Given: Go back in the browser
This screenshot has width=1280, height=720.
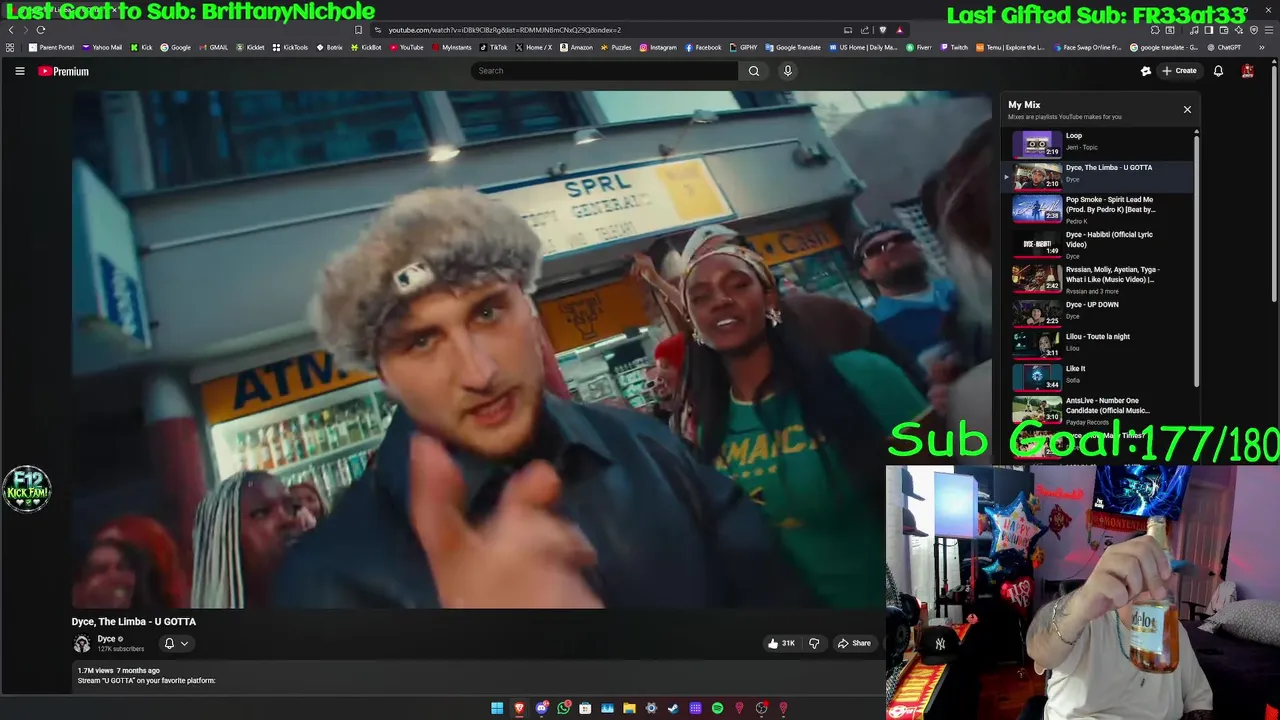Looking at the screenshot, I should [11, 30].
